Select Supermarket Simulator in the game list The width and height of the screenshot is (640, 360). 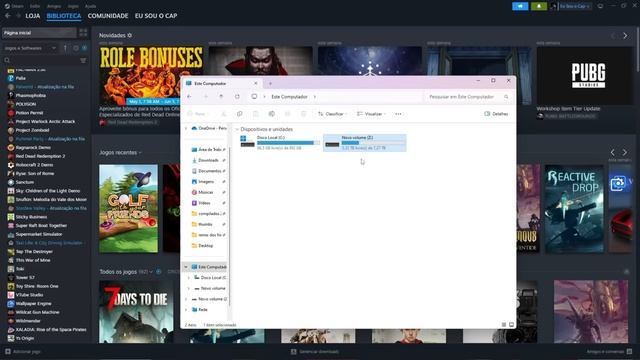[39, 234]
